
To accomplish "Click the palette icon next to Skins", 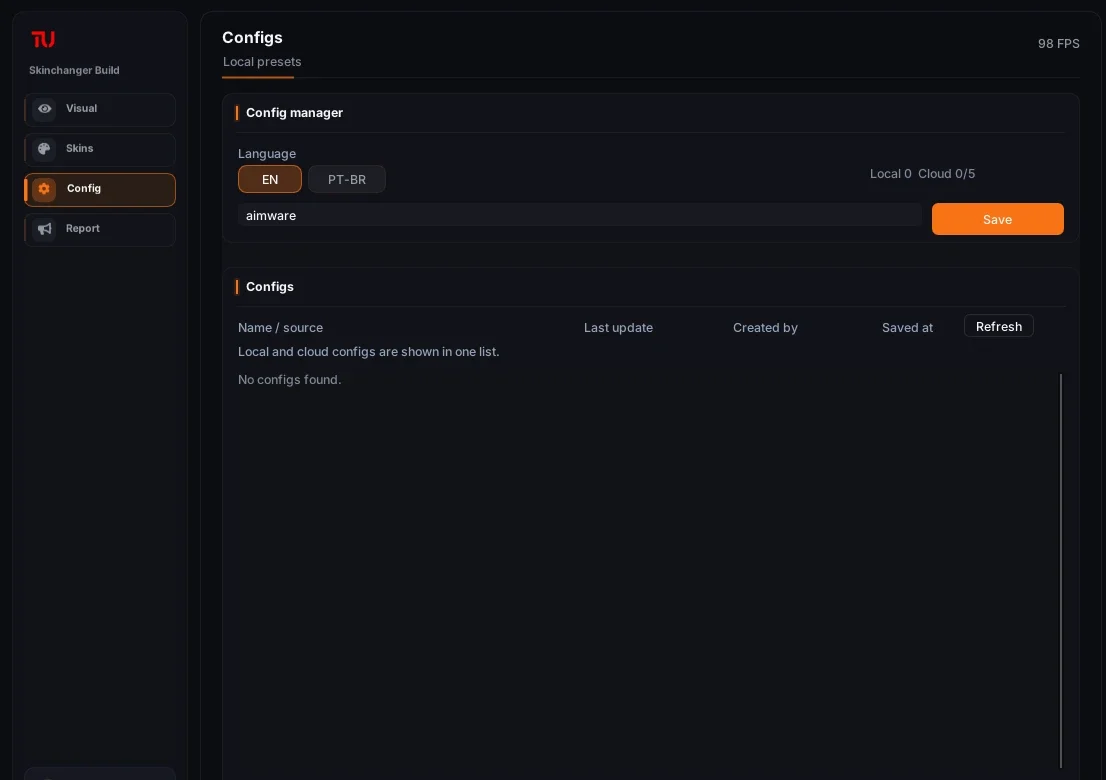I will point(44,149).
